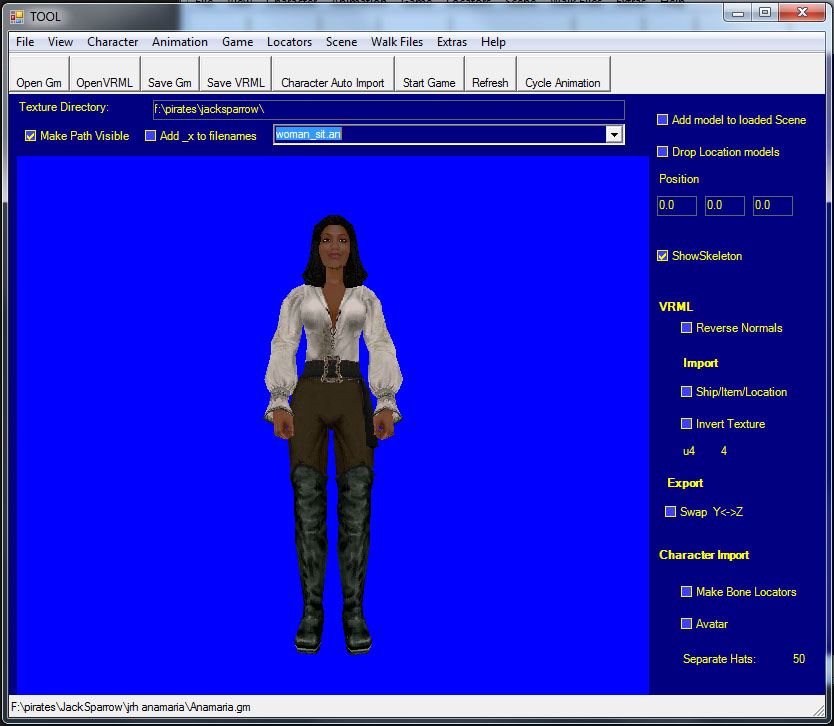Open the Character menu
The width and height of the screenshot is (834, 726).
click(x=112, y=42)
